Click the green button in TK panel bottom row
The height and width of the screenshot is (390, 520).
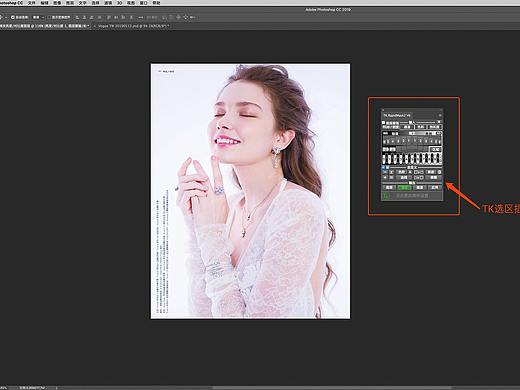click(x=404, y=188)
